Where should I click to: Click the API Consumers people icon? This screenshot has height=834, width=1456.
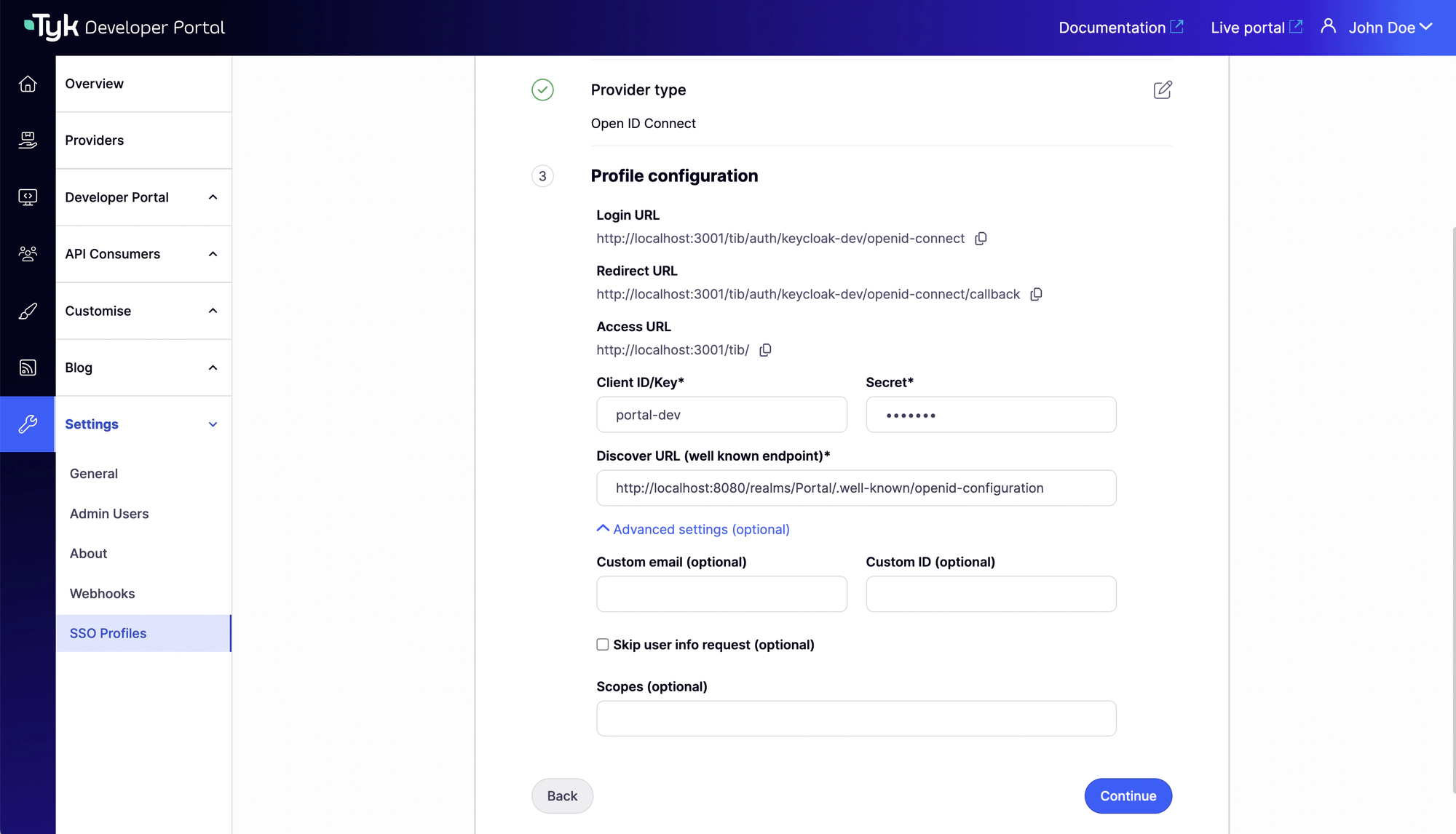pos(28,254)
